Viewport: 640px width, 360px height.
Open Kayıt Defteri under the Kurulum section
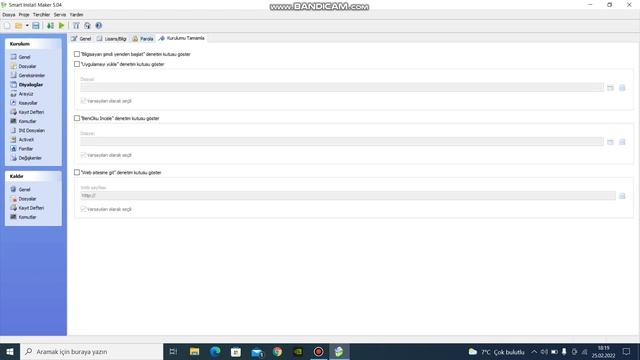(31, 112)
